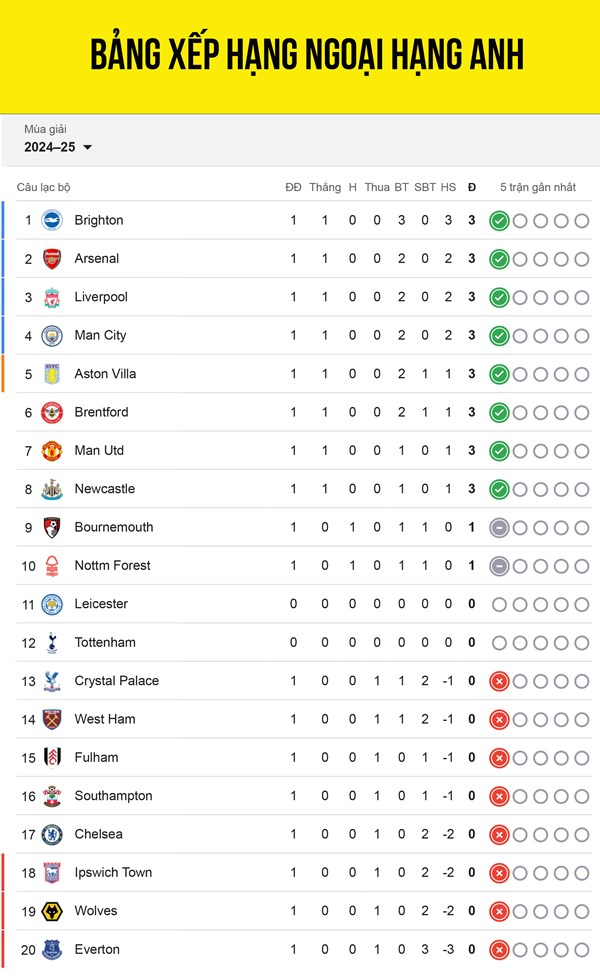This screenshot has width=600, height=979.
Task: Click Bournemouth's grey draw result icon
Action: pyautogui.click(x=499, y=528)
